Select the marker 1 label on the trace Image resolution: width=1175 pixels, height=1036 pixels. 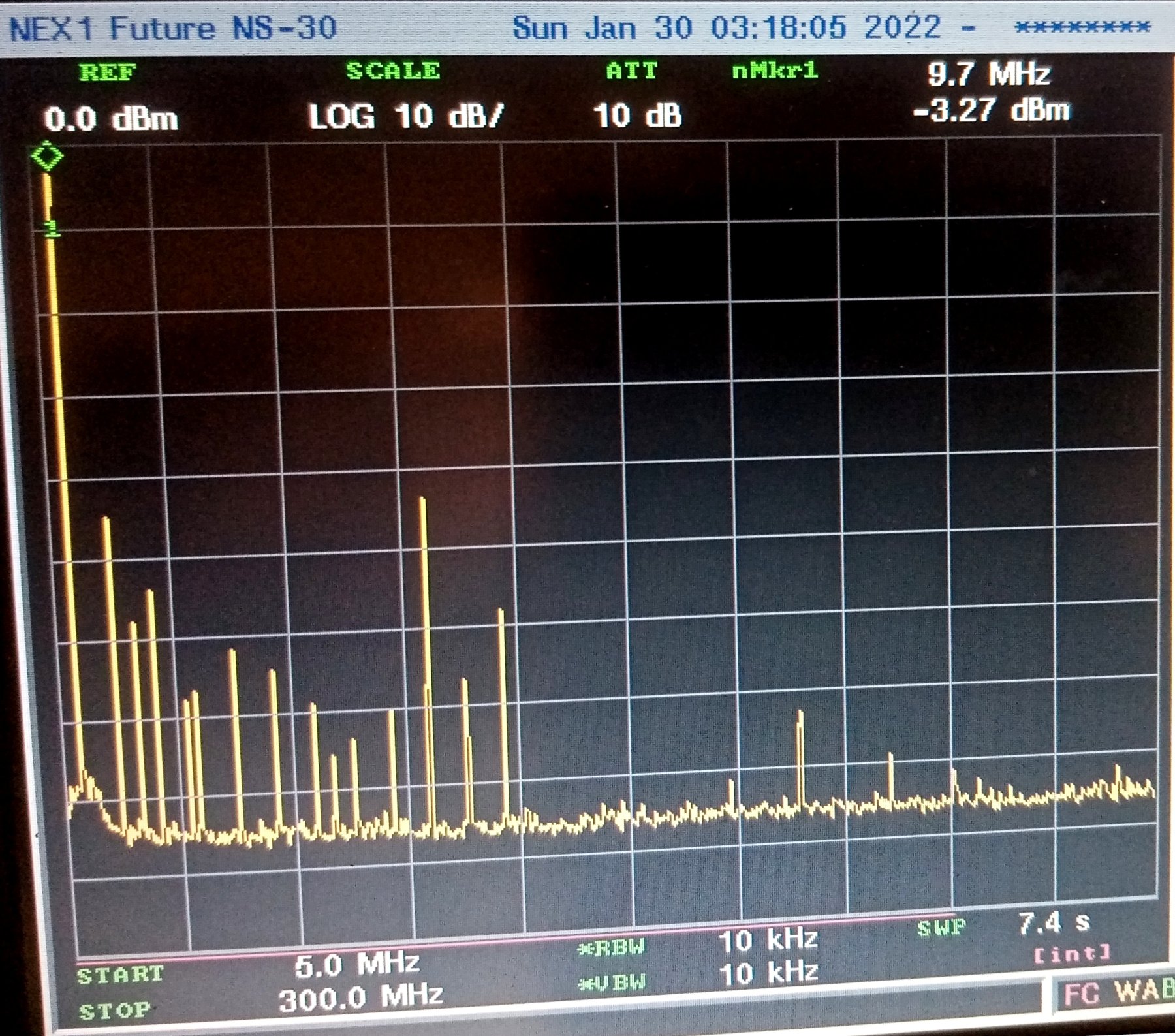coord(52,229)
